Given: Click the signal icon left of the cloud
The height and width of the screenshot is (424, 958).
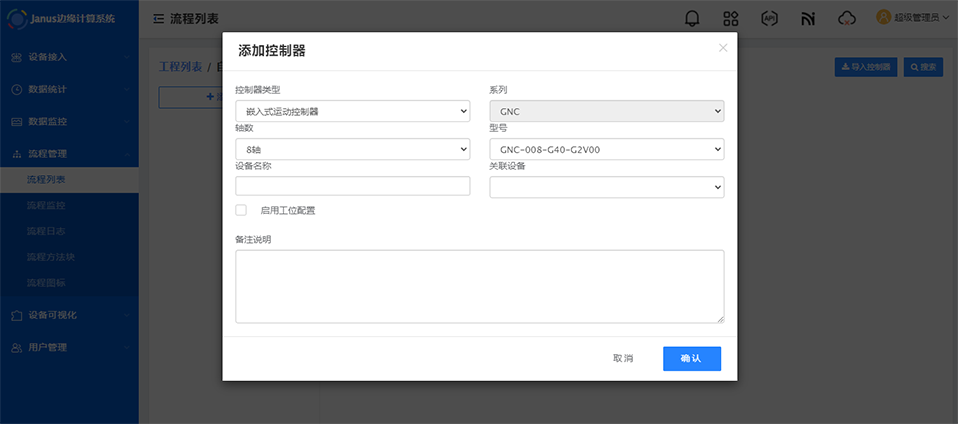Looking at the screenshot, I should [808, 18].
